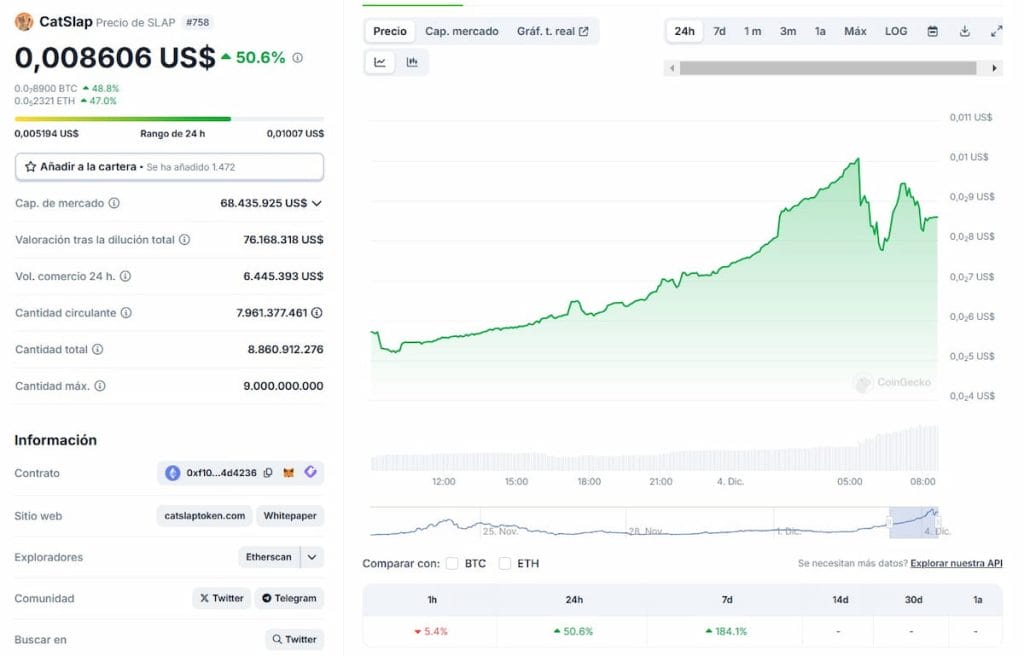Screen dimensions: 1024x656
Task: Click the 7d change value 184.1%
Action: 726,631
